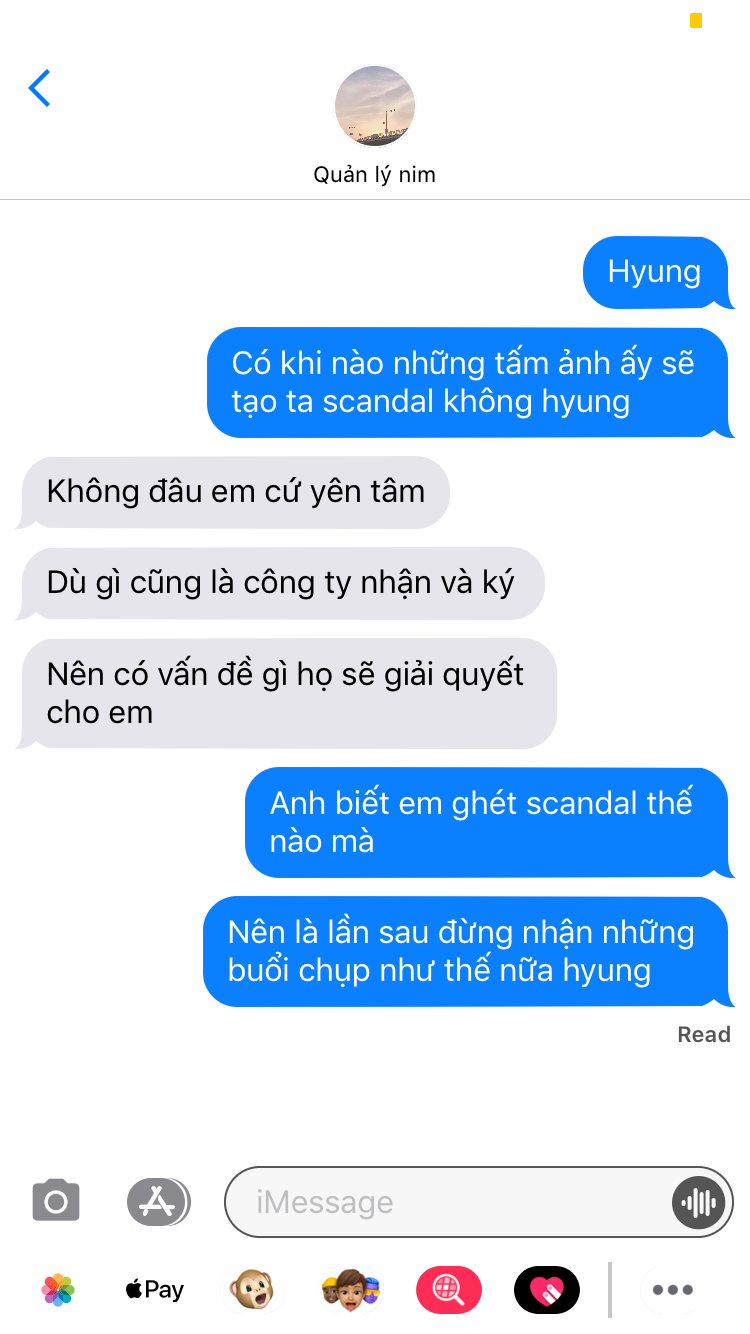Select the blue "Hyung" message bubble

pyautogui.click(x=657, y=272)
